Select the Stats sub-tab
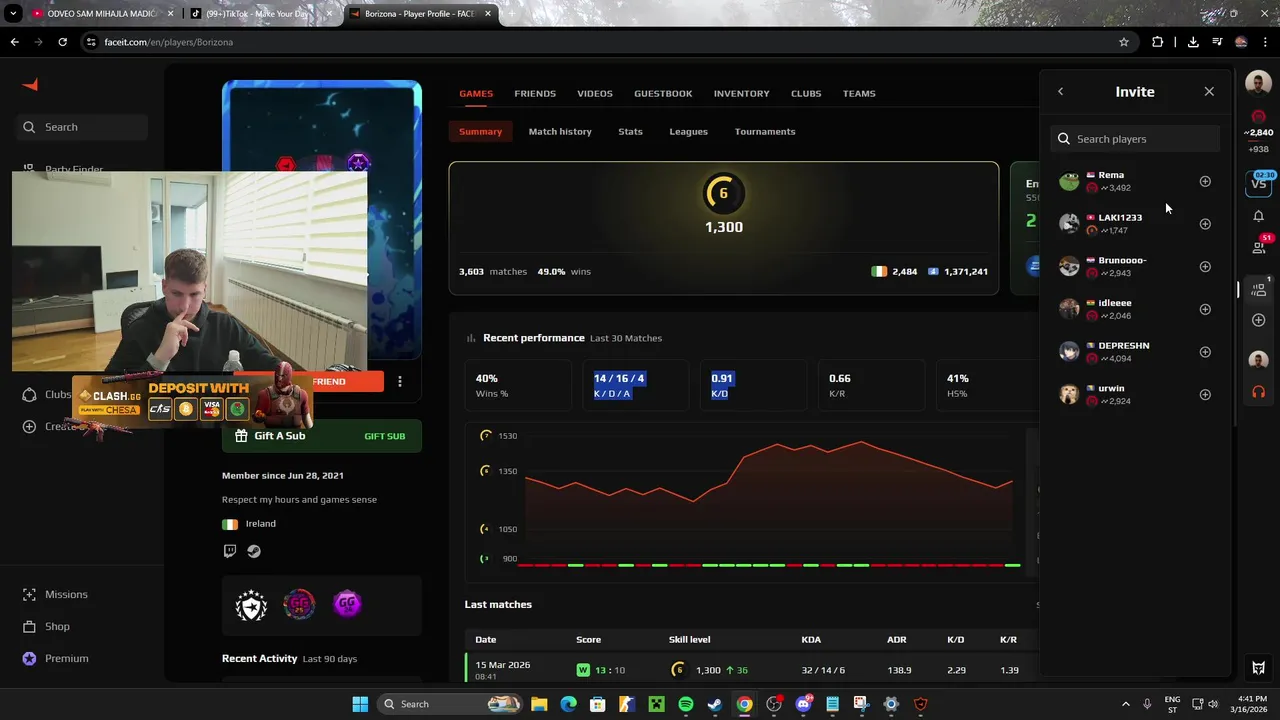The image size is (1280, 720). point(630,131)
